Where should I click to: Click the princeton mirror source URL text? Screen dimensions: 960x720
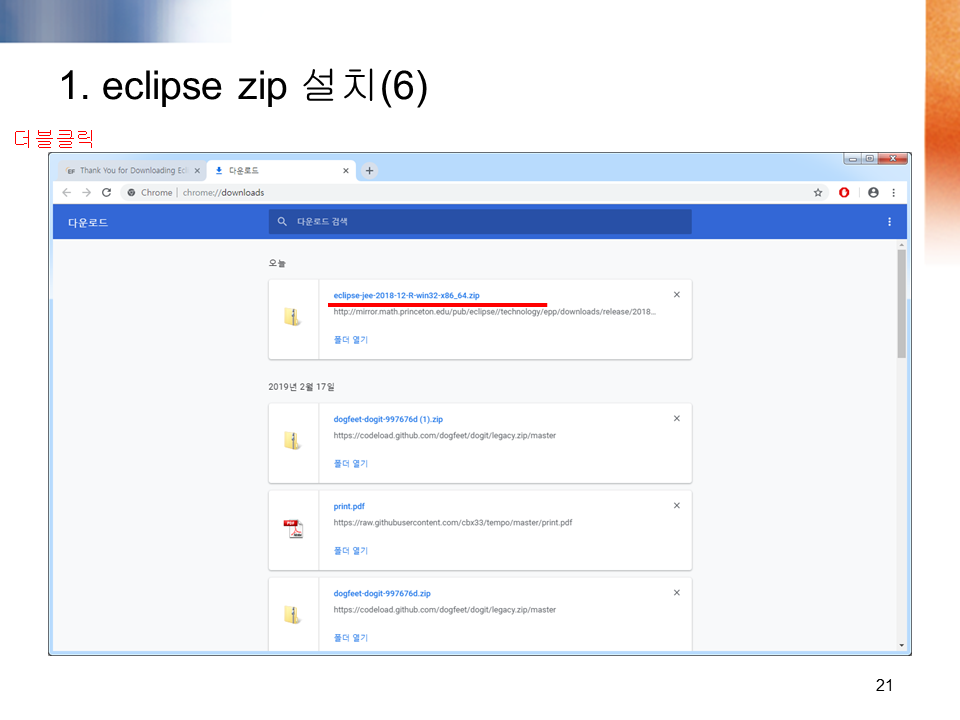(x=495, y=312)
